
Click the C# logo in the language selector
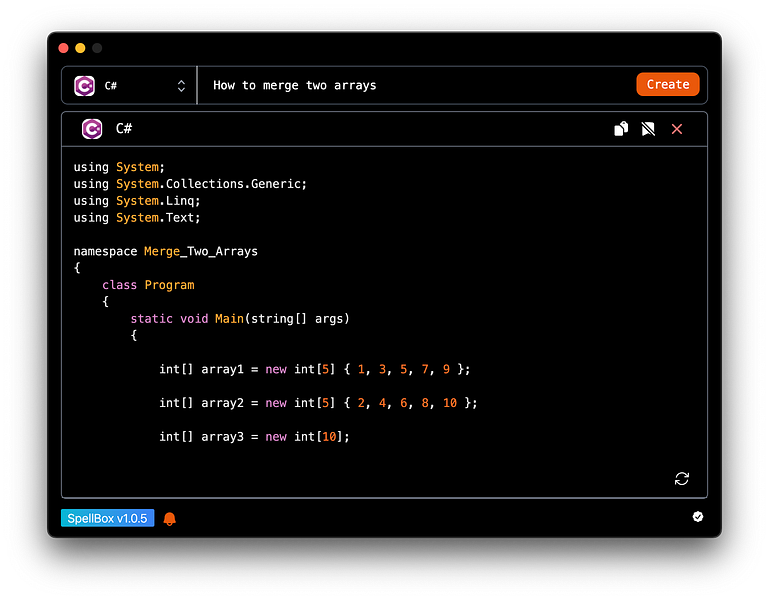[84, 86]
